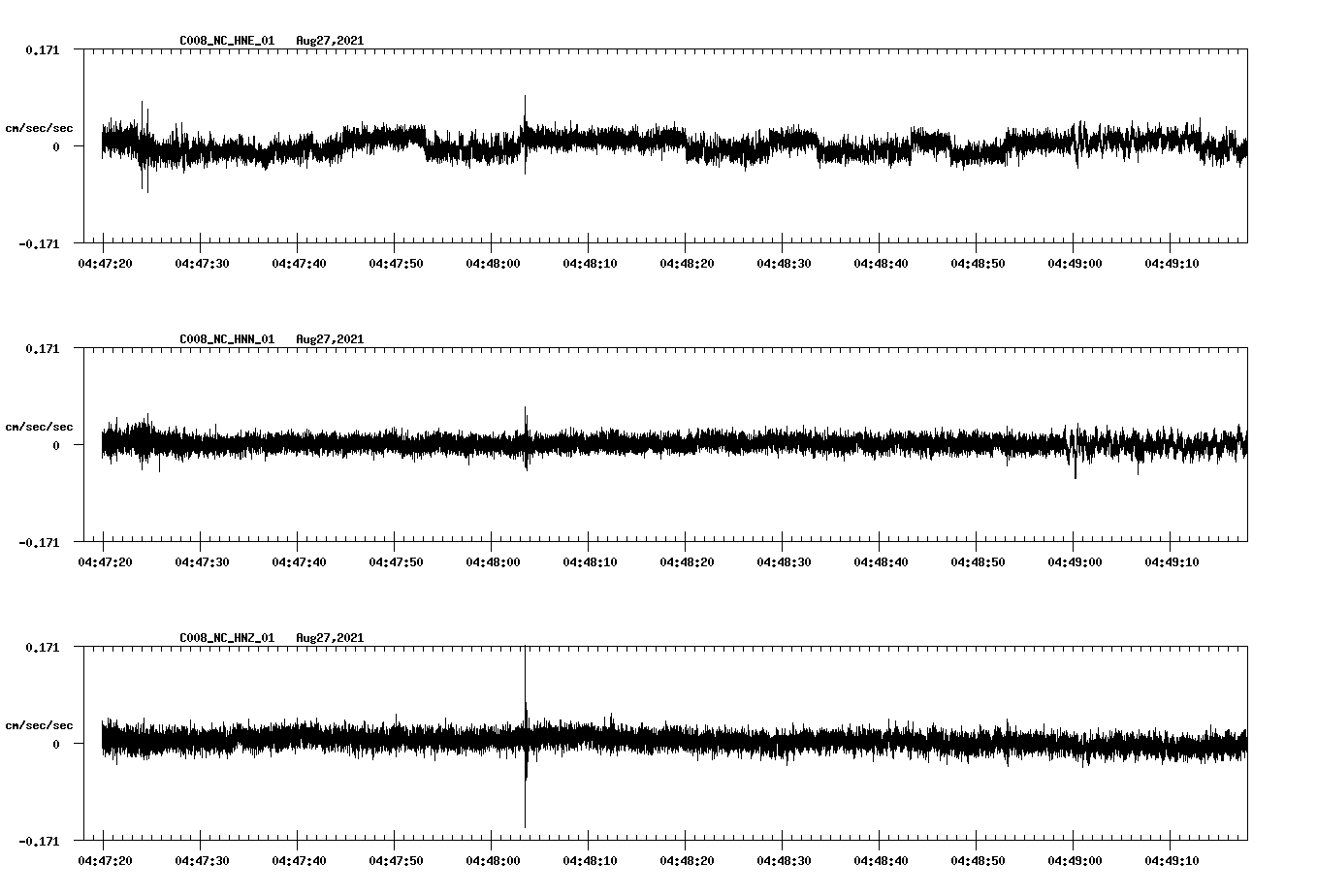Viewport: 1317px width, 896px height.
Task: Click 04:47:30 tick label under HNN plot
Action: (203, 562)
